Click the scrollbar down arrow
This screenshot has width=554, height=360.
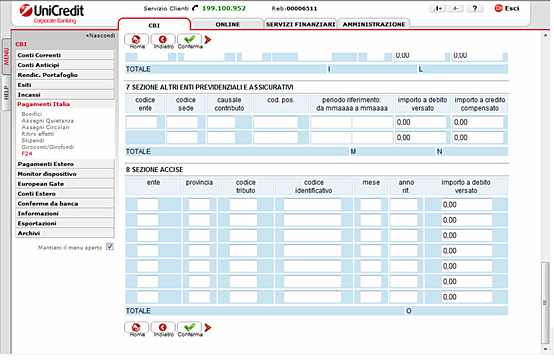coord(545,349)
